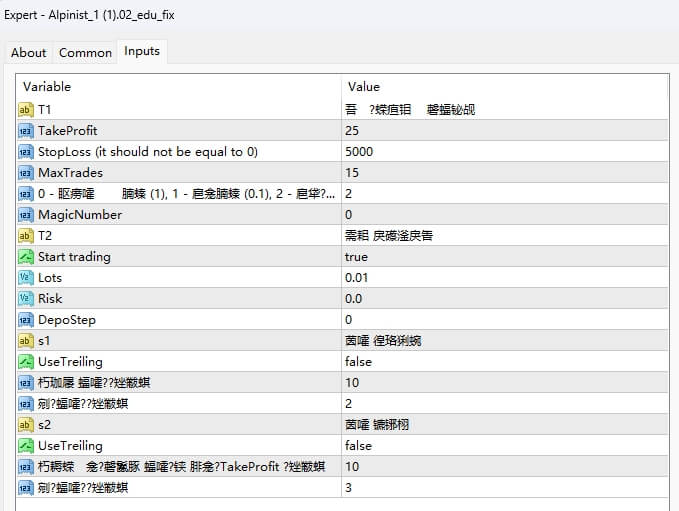The width and height of the screenshot is (679, 511).
Task: Select the false value of UseTreiling below s2
Action: pos(358,446)
